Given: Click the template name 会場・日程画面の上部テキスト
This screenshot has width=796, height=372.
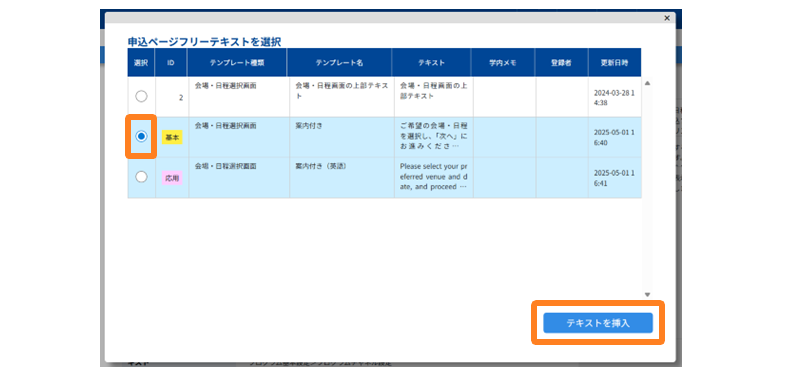Looking at the screenshot, I should (x=342, y=90).
